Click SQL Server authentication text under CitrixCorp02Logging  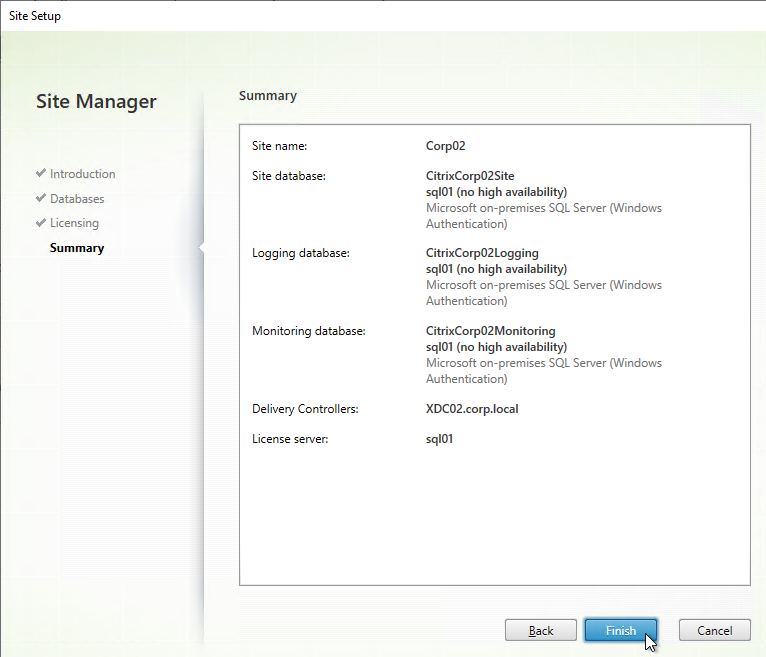[544, 293]
